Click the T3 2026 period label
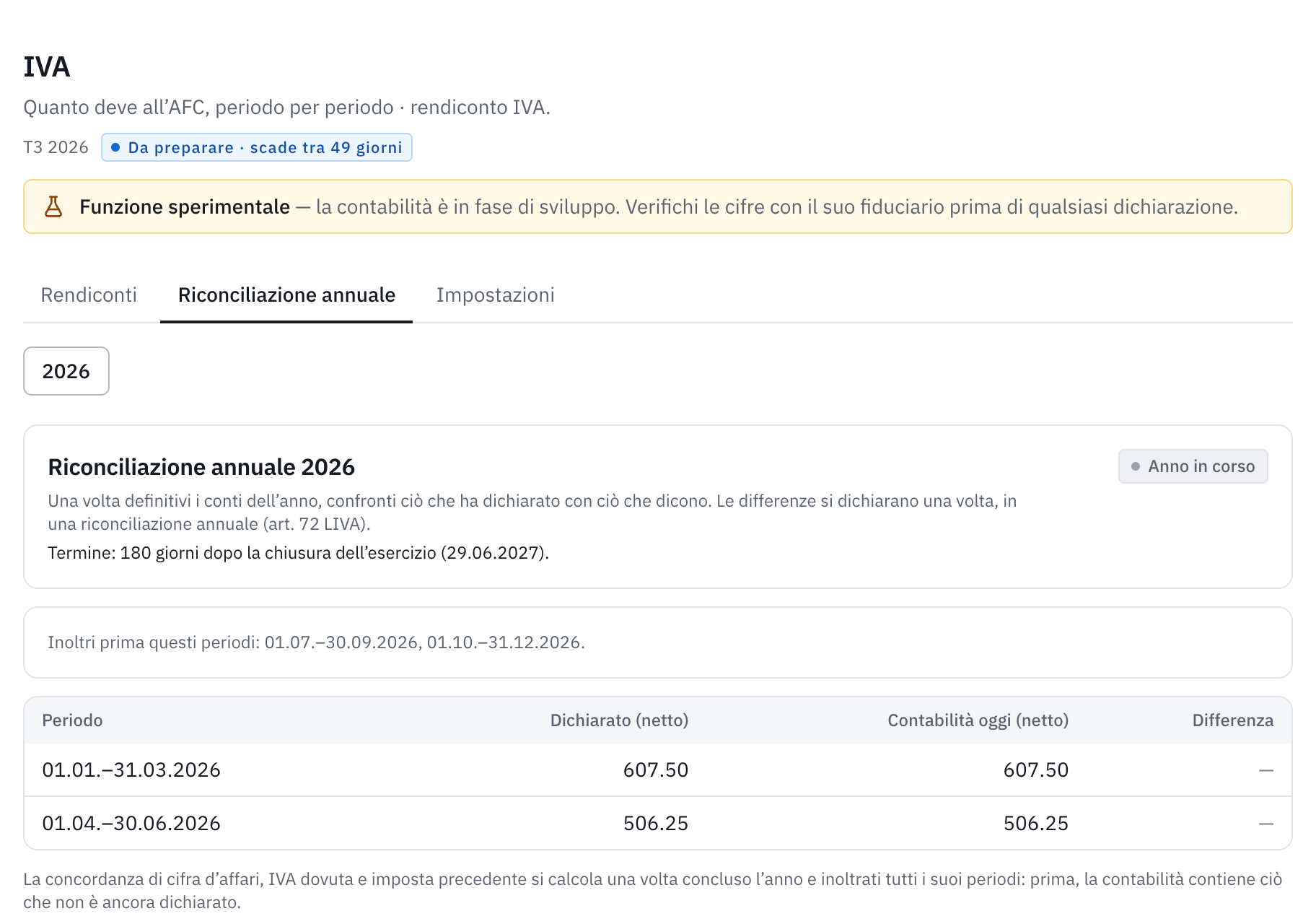This screenshot has height=924, width=1316. (56, 147)
